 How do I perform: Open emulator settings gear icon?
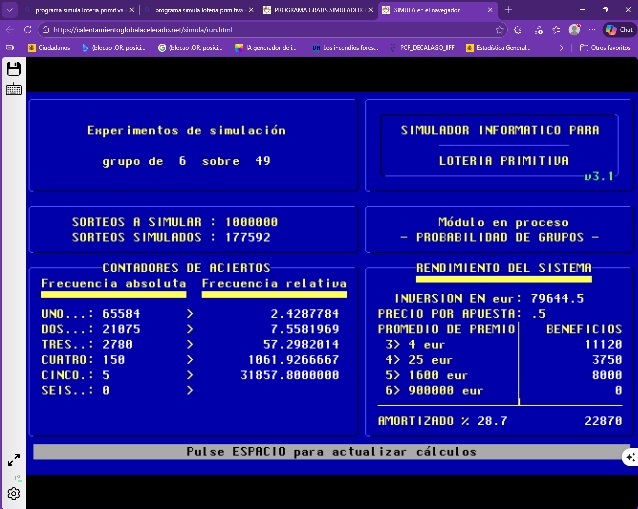pyautogui.click(x=13, y=493)
